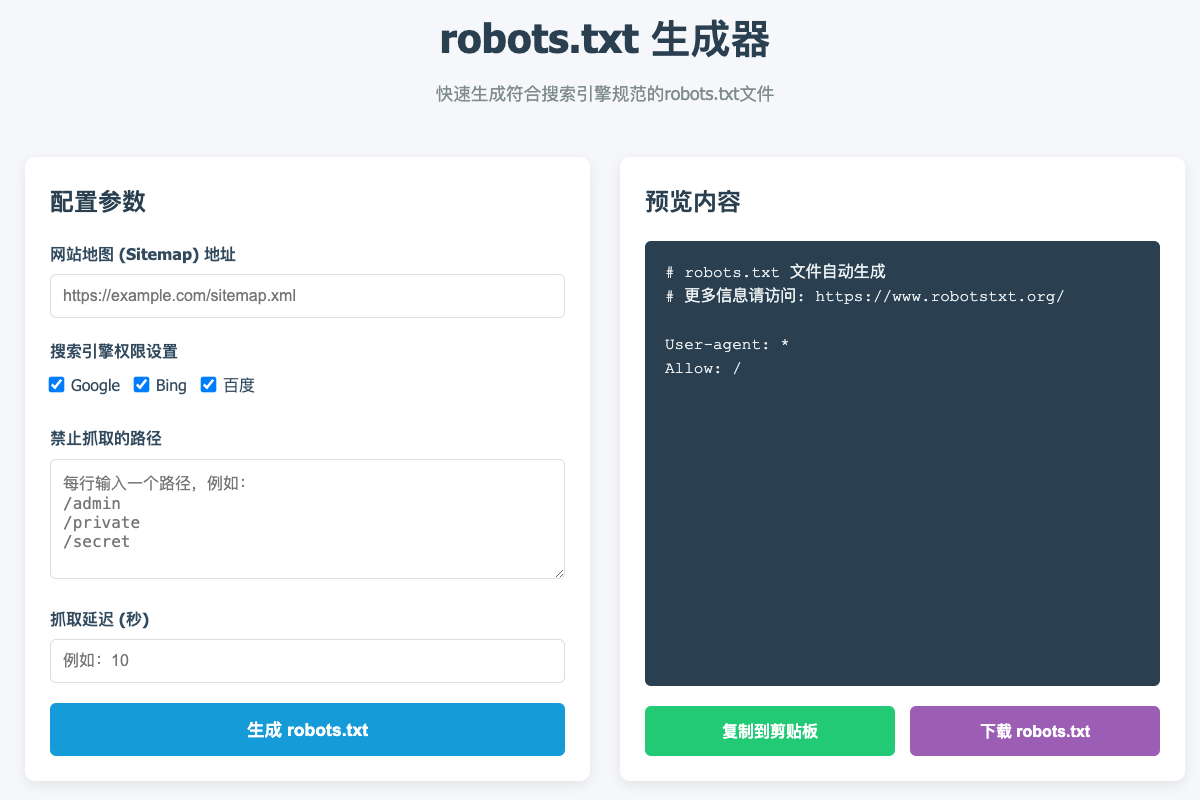Screen dimensions: 1200x800
Task: Toggle the 百度 checkbox
Action: coord(209,385)
